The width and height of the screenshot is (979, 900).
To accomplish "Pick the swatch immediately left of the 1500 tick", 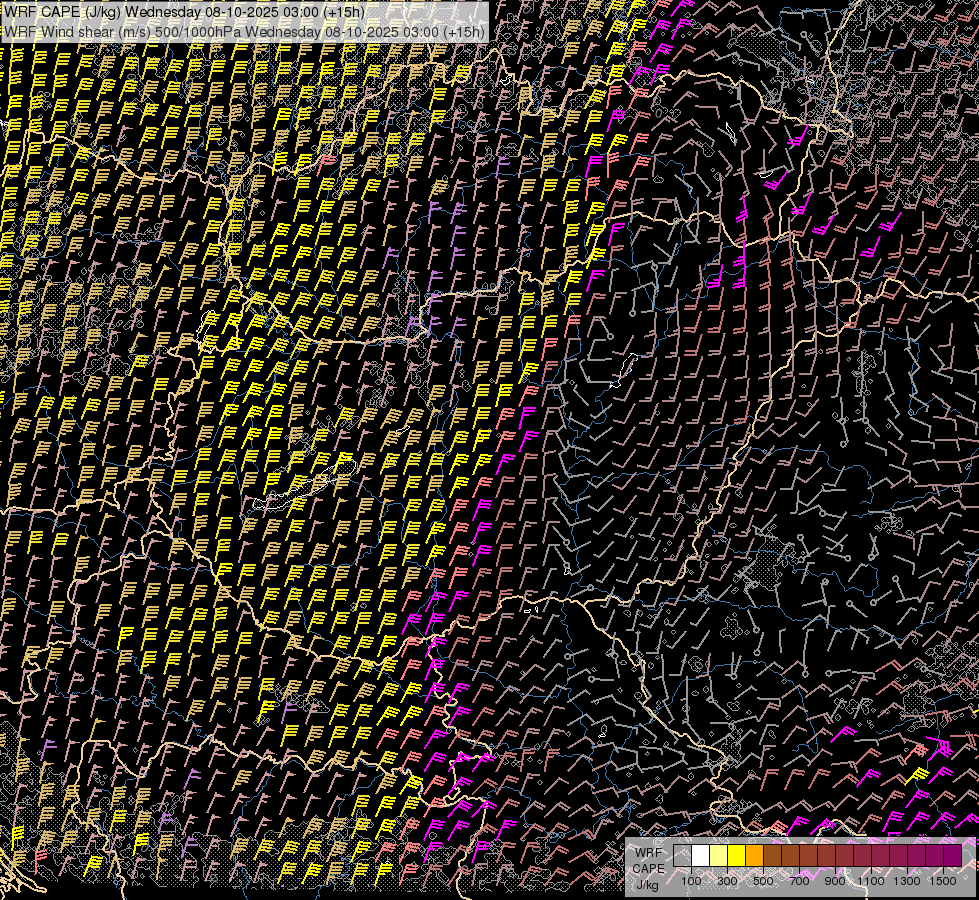I will pos(934,855).
